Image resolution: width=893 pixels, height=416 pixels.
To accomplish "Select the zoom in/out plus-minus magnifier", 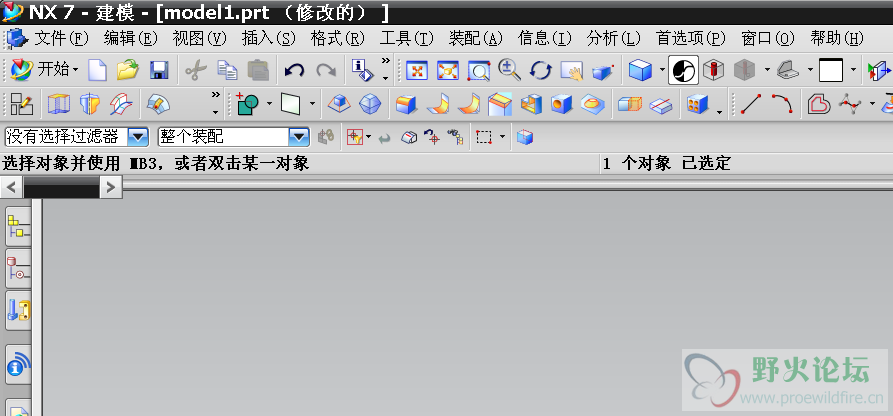I will click(x=509, y=70).
